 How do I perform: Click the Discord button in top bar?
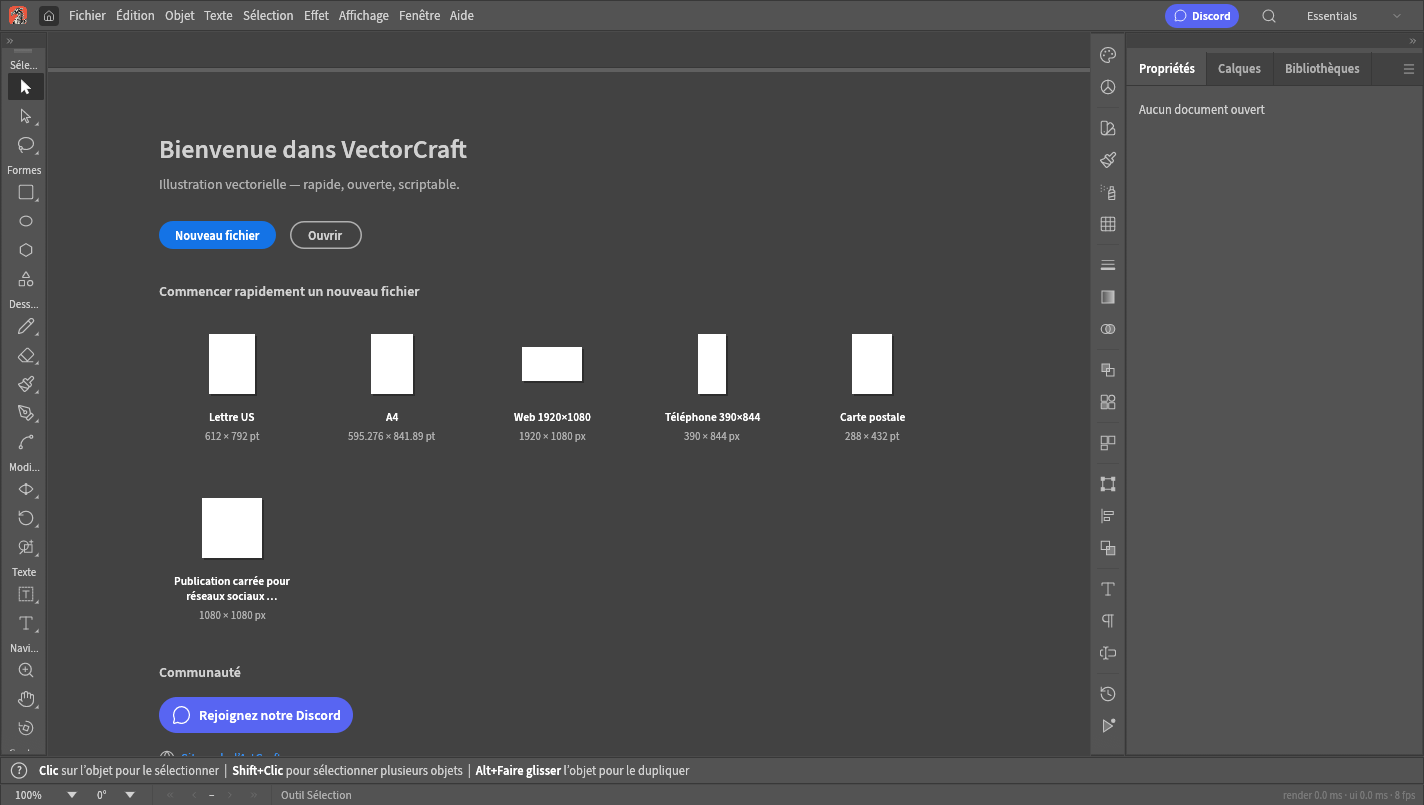1202,16
